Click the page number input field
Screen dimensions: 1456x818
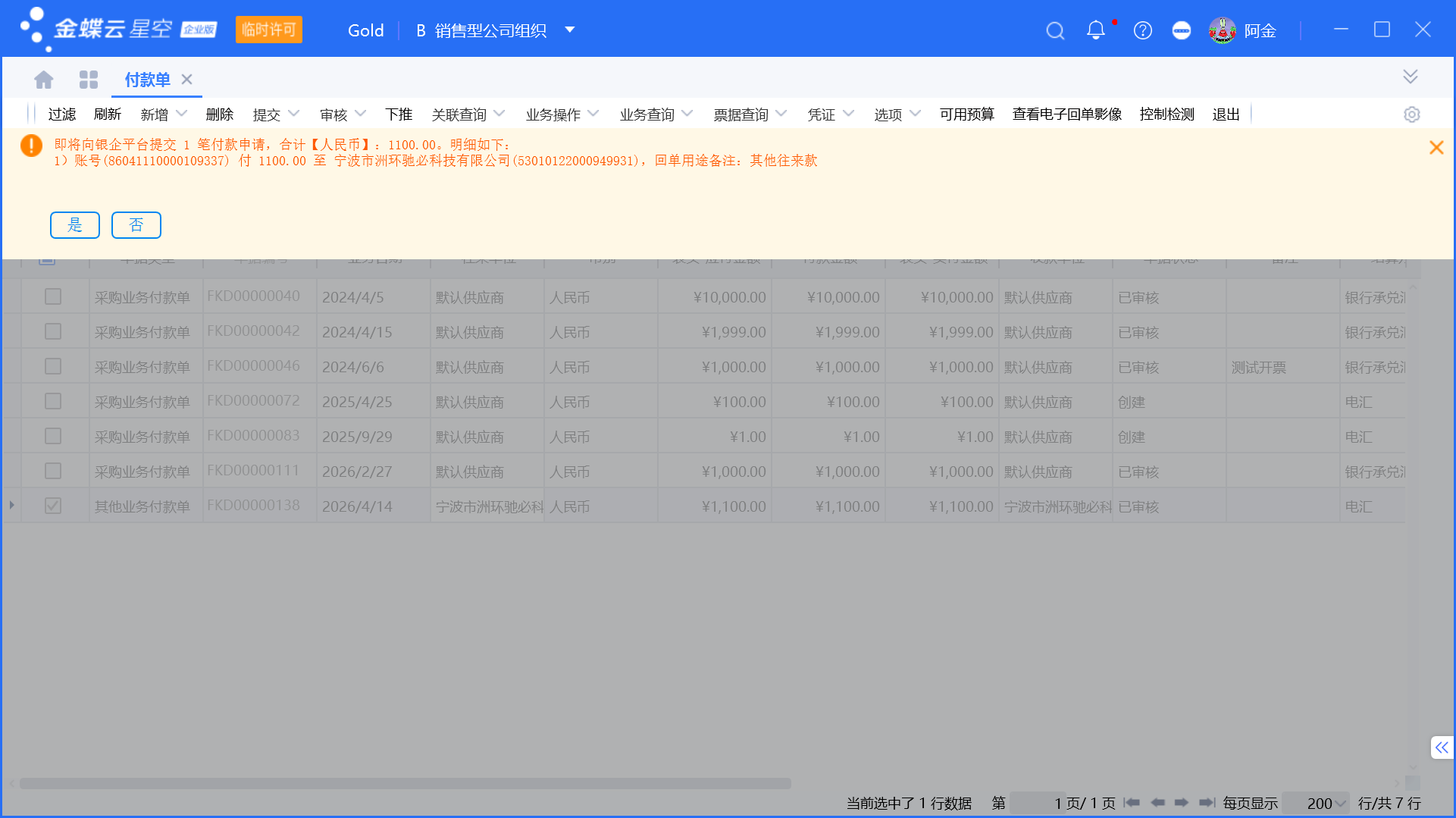click(x=1037, y=803)
